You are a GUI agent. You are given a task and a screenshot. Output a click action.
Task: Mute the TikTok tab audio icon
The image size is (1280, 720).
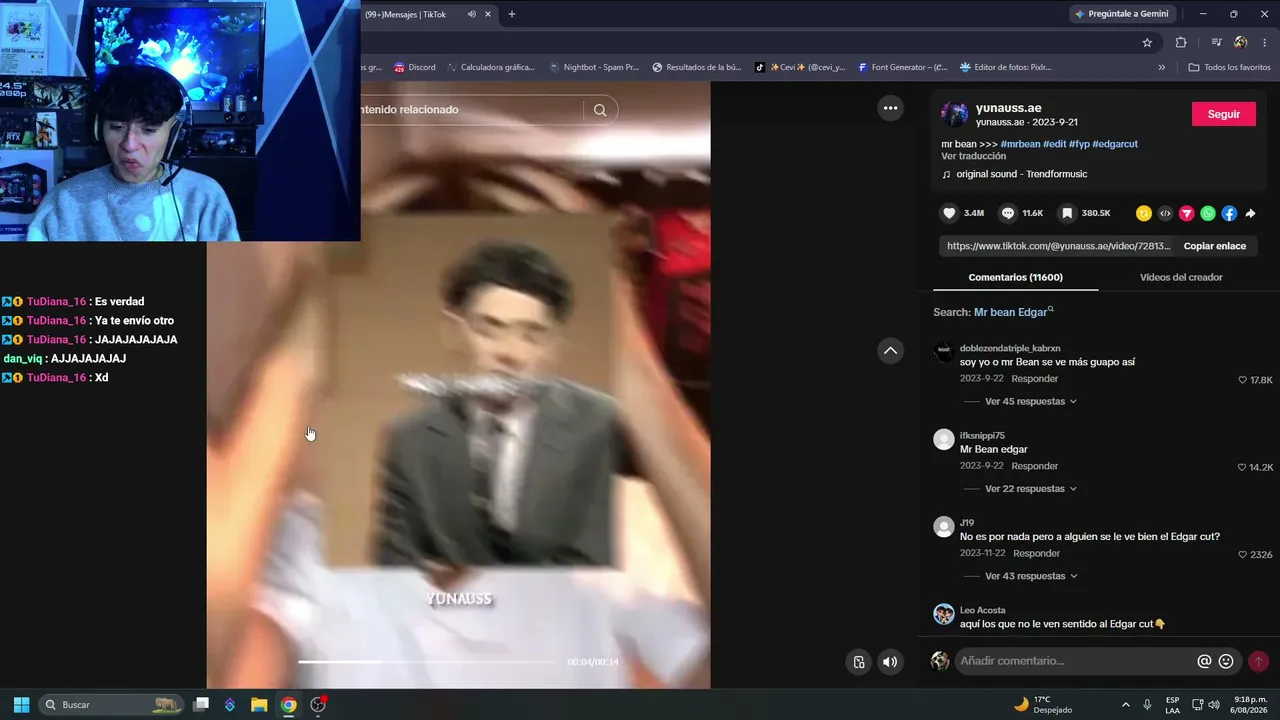[x=471, y=14]
